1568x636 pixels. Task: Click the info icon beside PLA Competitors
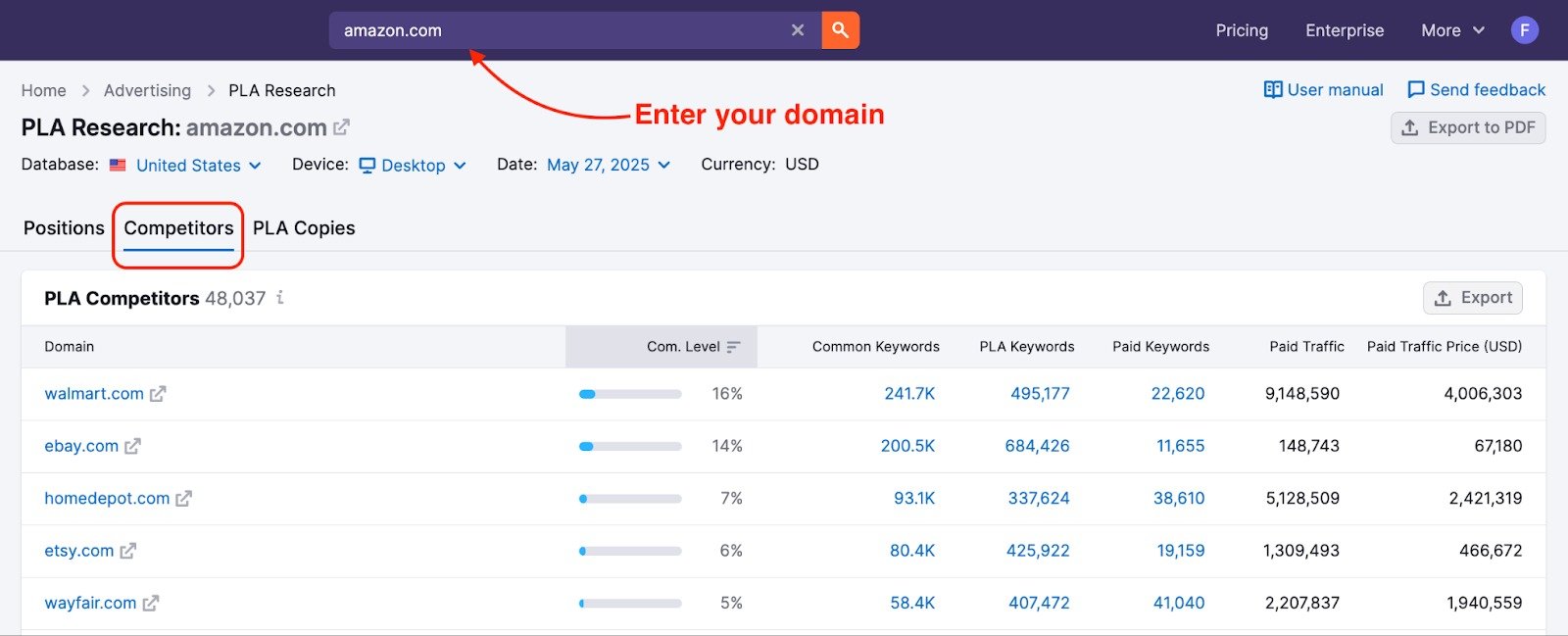[280, 298]
